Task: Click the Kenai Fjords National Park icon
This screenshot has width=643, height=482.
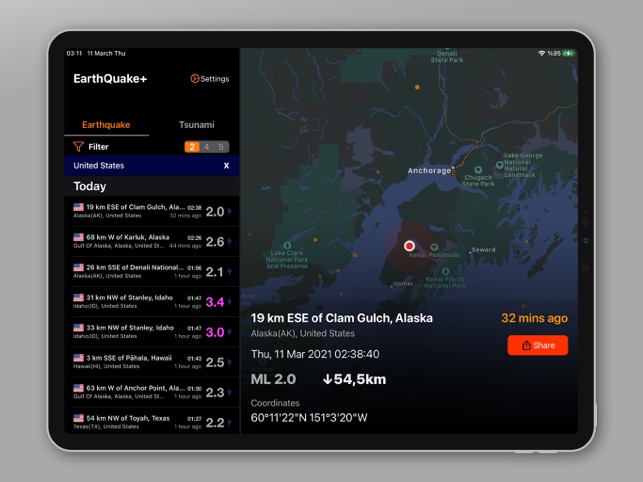Action: point(445,271)
